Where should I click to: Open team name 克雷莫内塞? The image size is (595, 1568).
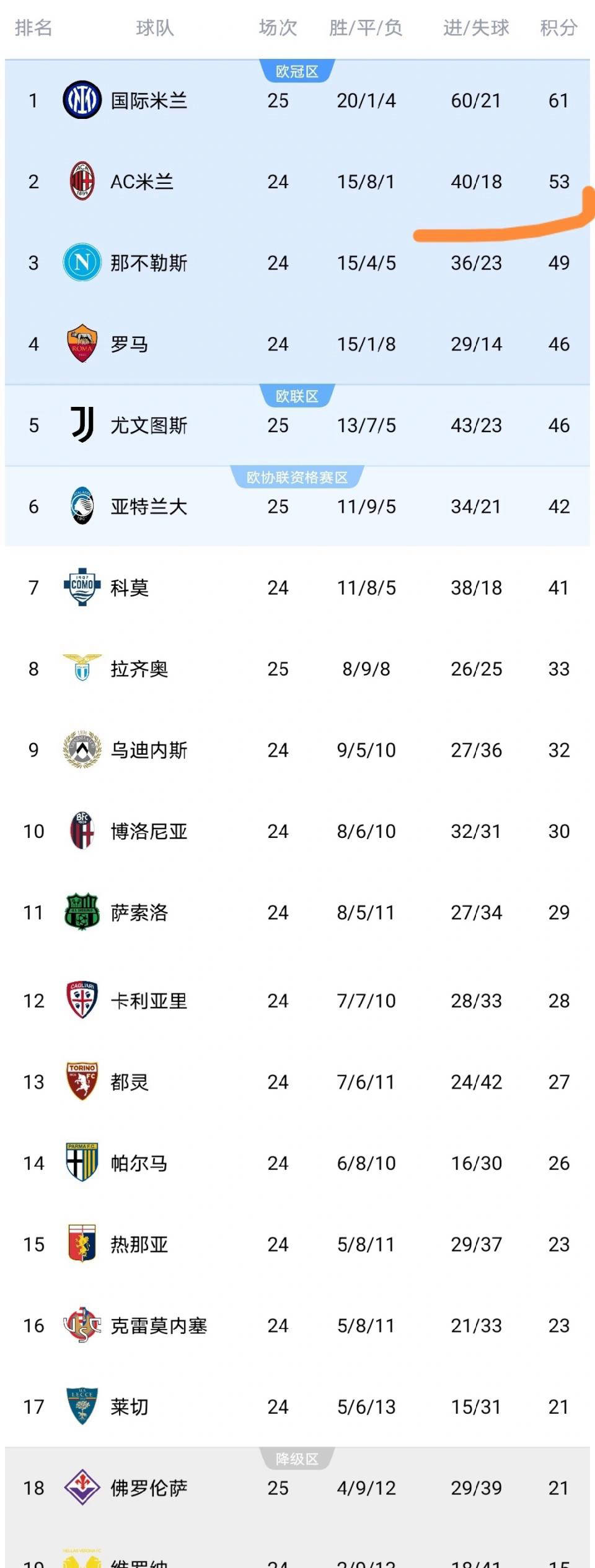(159, 1325)
